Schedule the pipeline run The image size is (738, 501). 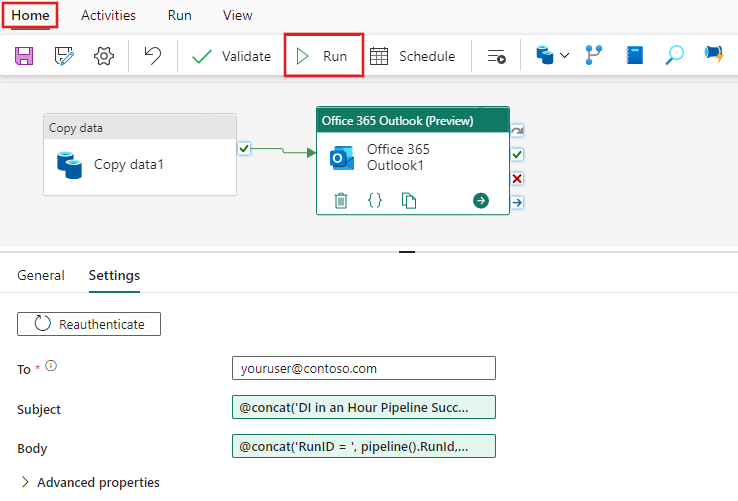(412, 56)
